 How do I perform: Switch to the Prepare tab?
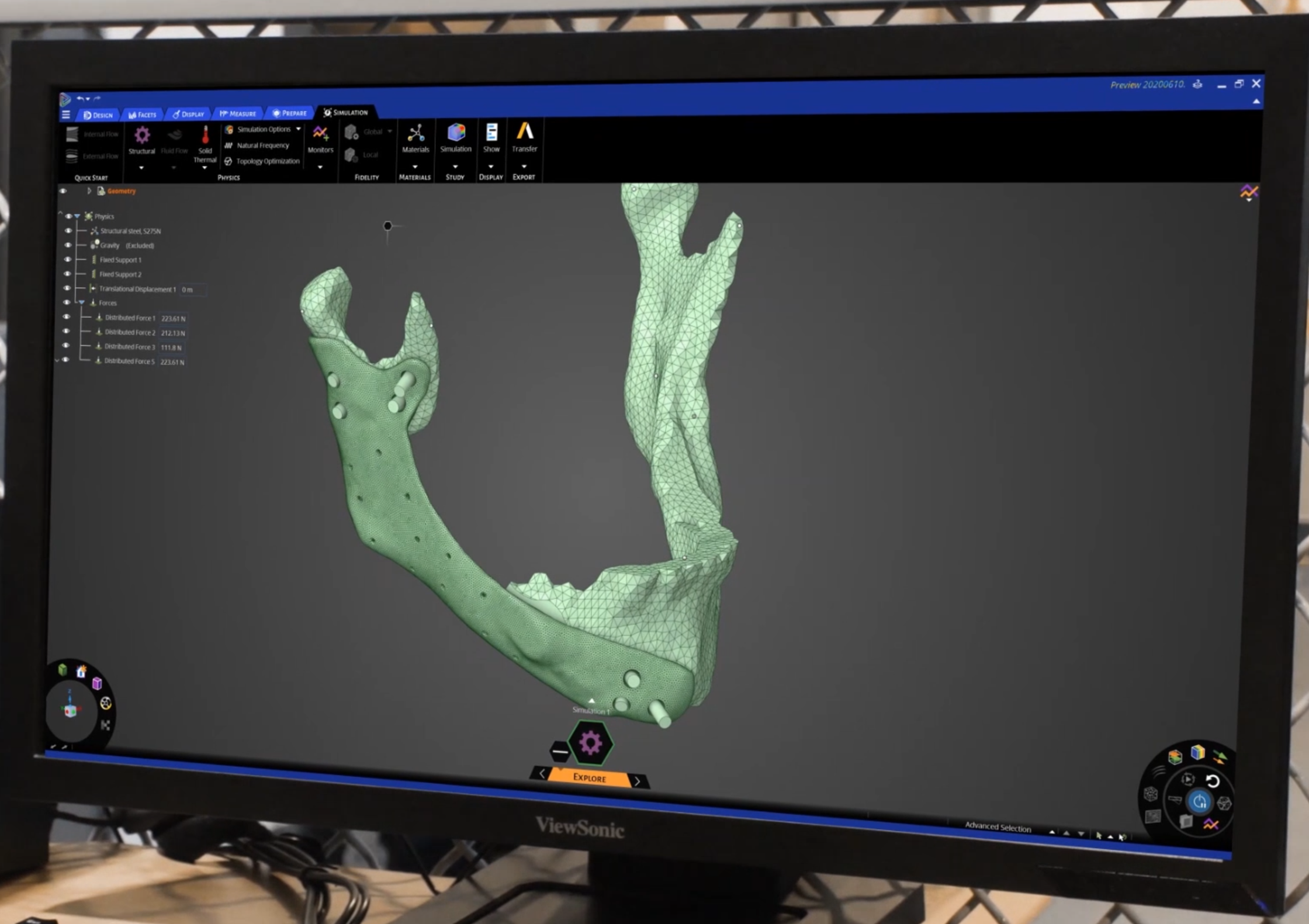point(290,113)
